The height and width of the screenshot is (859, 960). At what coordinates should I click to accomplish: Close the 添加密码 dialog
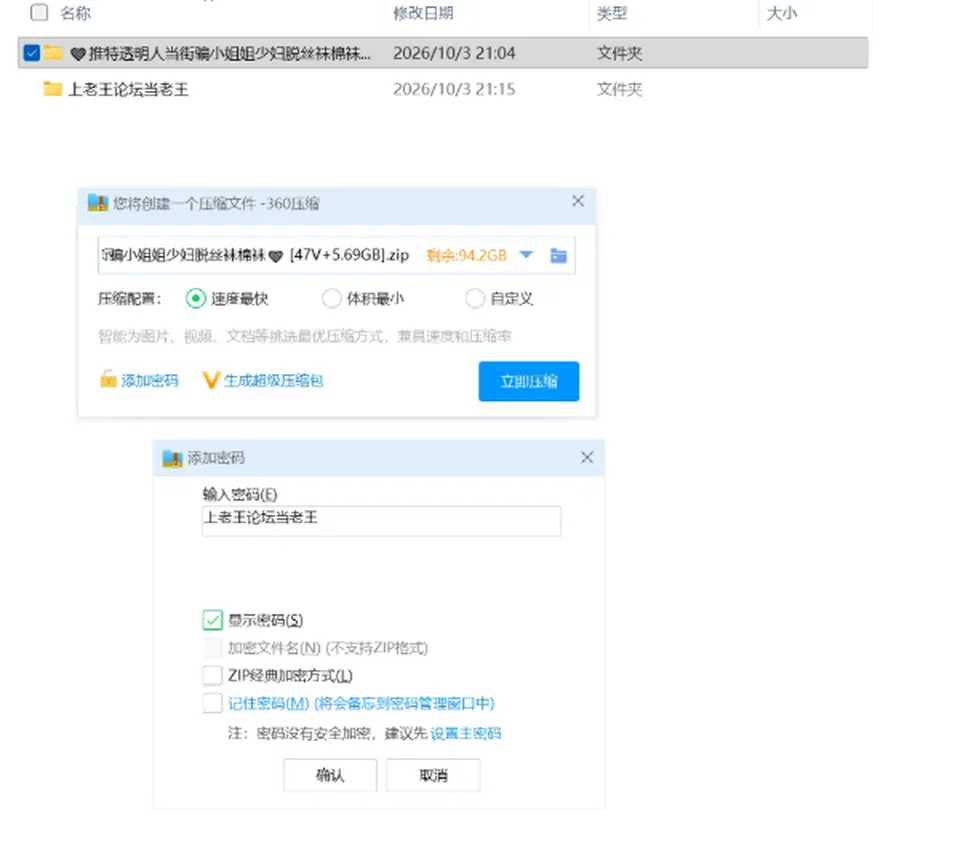tap(587, 457)
